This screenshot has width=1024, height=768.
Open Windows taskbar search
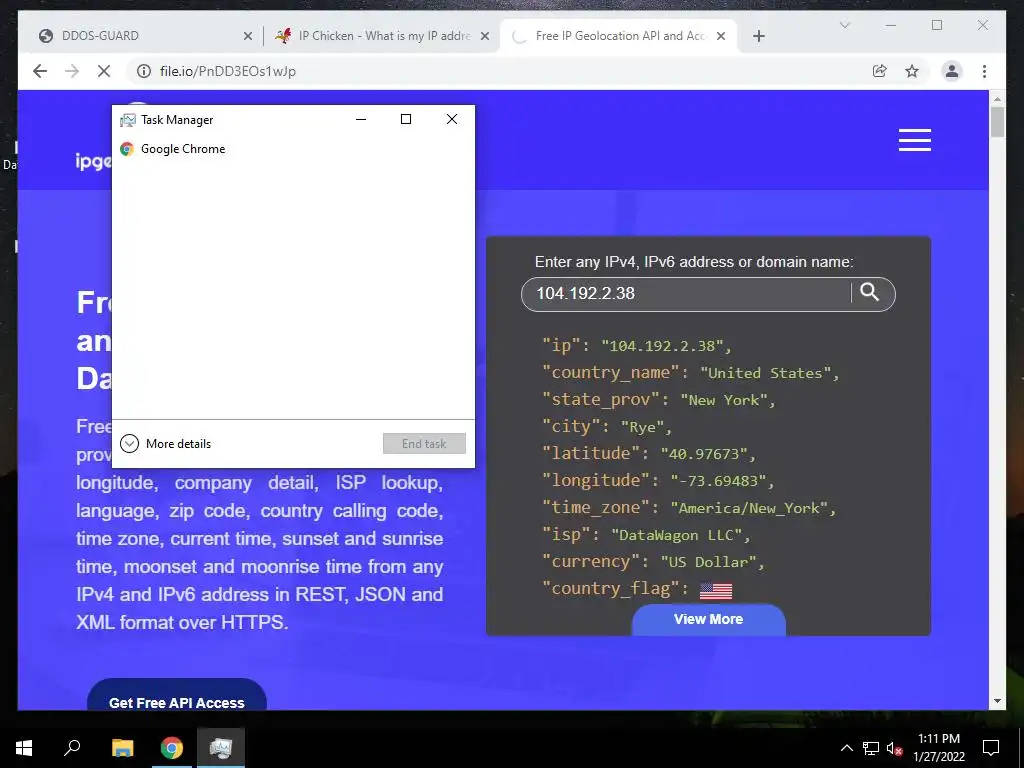coord(72,748)
